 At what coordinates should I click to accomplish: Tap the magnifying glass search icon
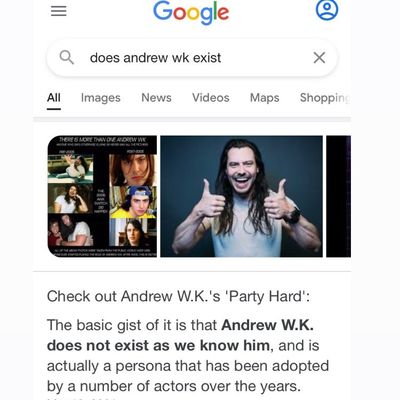tap(67, 57)
